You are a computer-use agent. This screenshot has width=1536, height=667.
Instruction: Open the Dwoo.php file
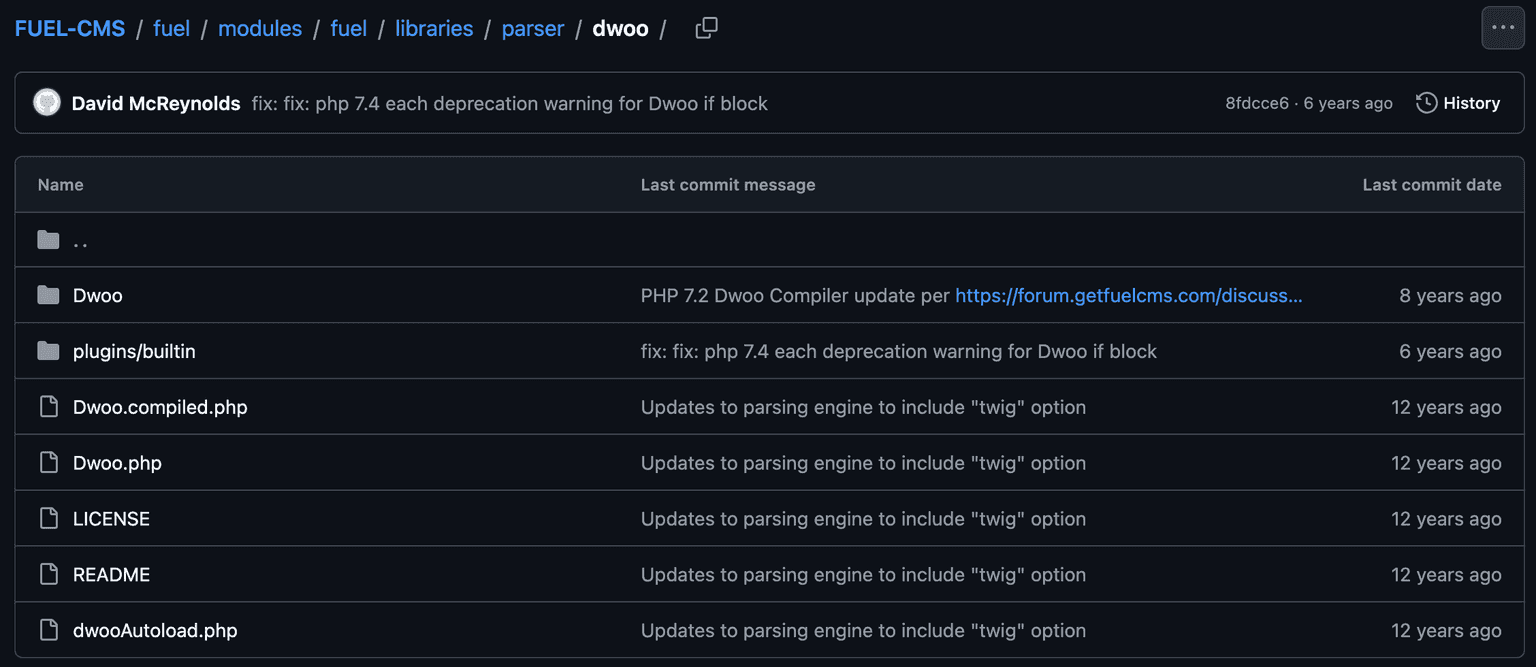pos(117,463)
